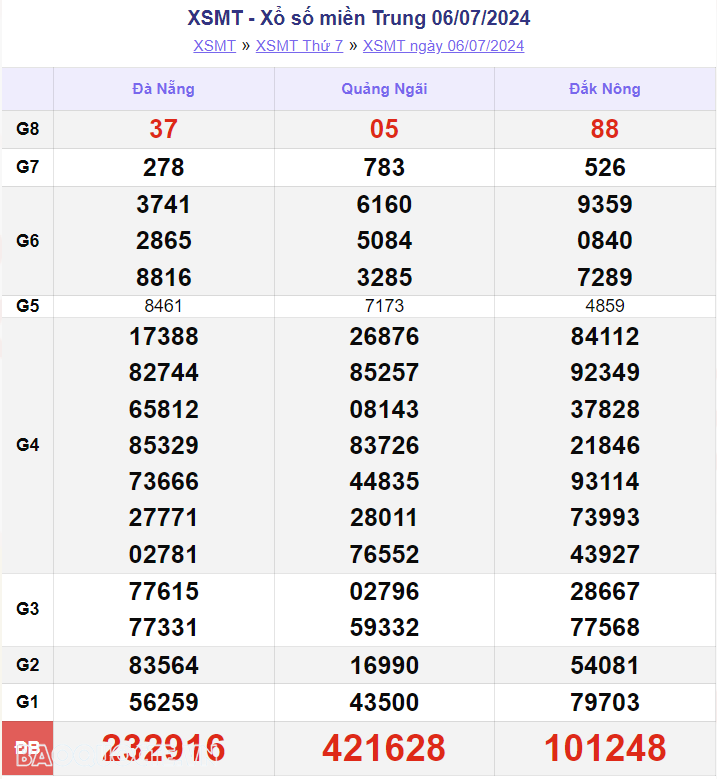Click the G8 row label

28,129
